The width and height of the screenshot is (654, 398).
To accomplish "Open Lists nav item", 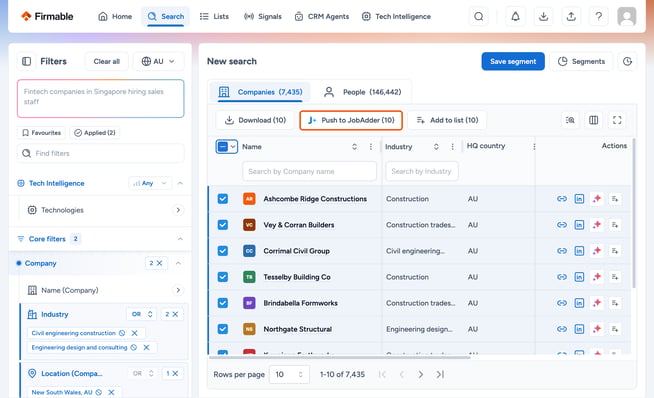I will coord(214,16).
